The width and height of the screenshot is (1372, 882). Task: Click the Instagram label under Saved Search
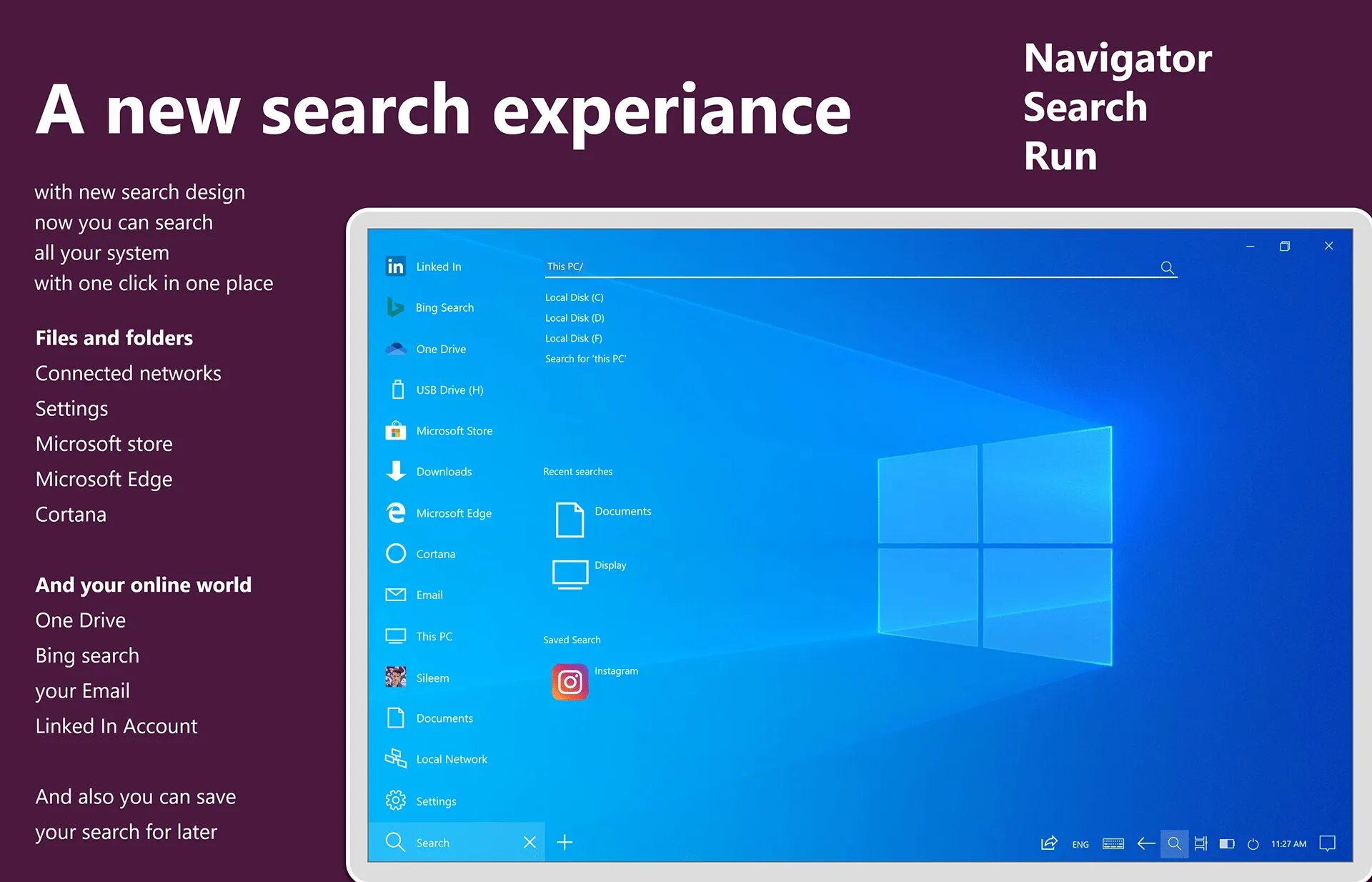[616, 670]
